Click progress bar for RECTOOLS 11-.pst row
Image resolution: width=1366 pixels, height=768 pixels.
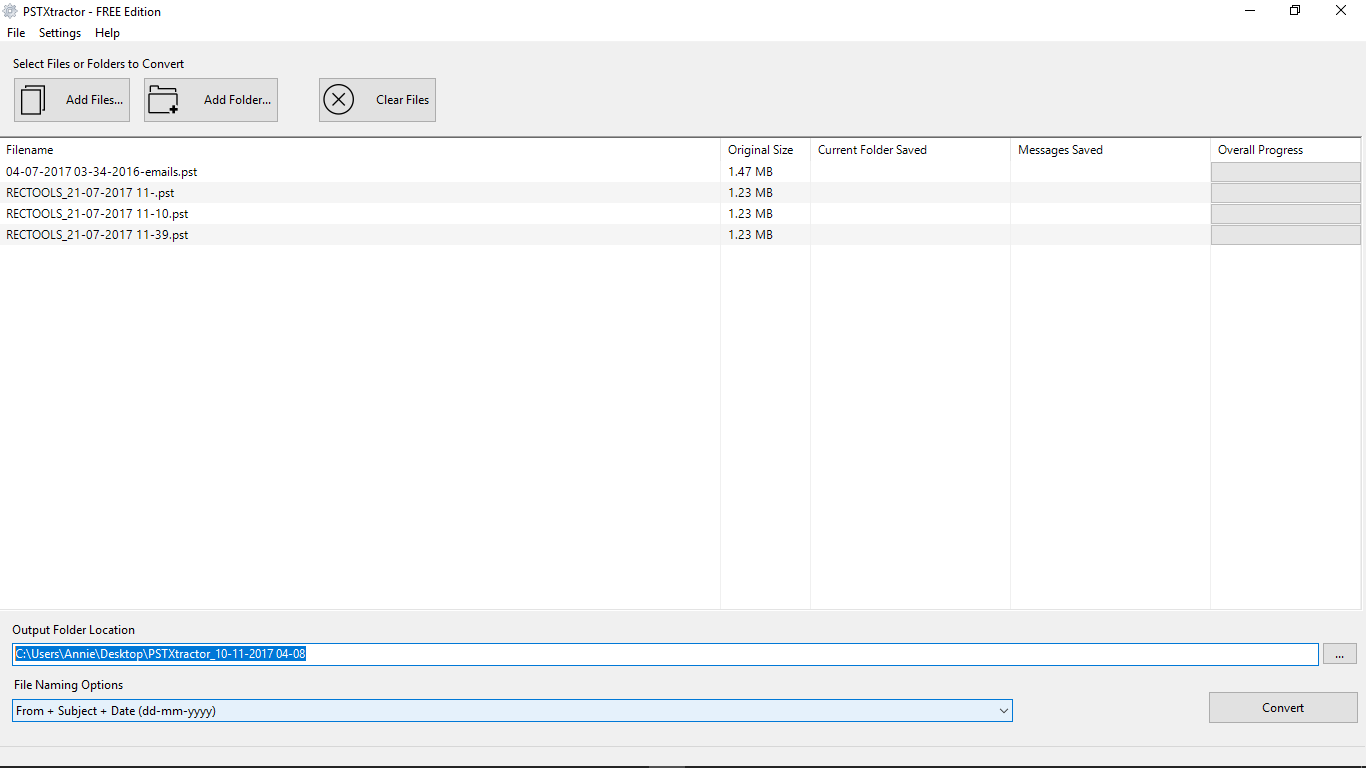coord(1286,193)
